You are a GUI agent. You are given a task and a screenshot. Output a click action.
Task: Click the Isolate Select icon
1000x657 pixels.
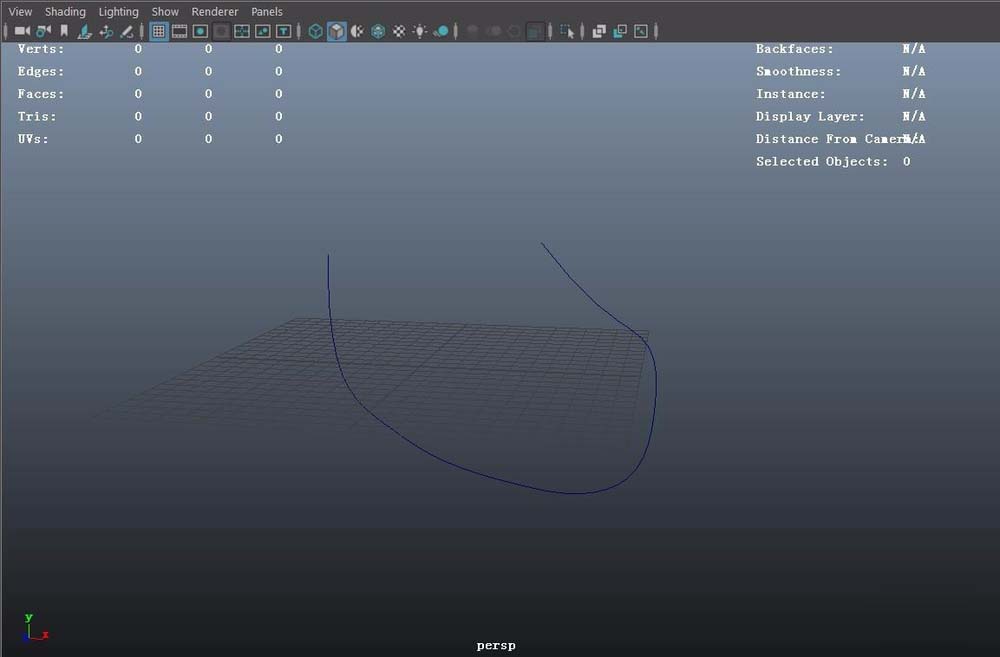566,31
